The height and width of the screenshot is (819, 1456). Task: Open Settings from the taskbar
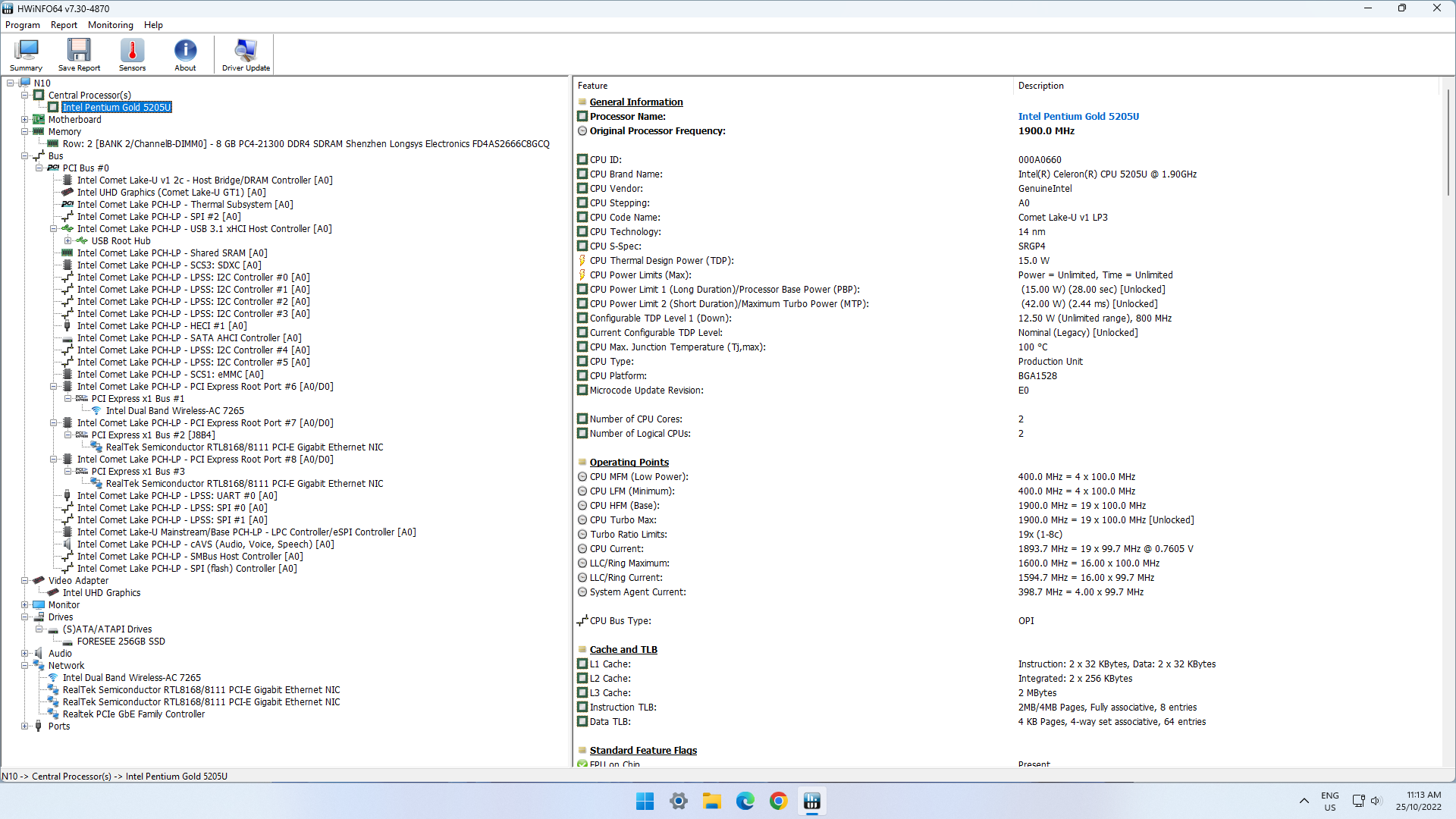tap(679, 801)
